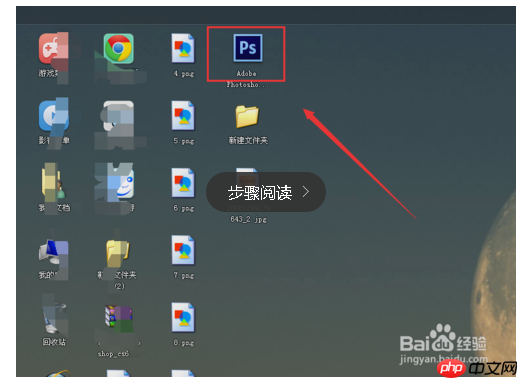Select the My Documents folder icon

pyautogui.click(x=53, y=182)
